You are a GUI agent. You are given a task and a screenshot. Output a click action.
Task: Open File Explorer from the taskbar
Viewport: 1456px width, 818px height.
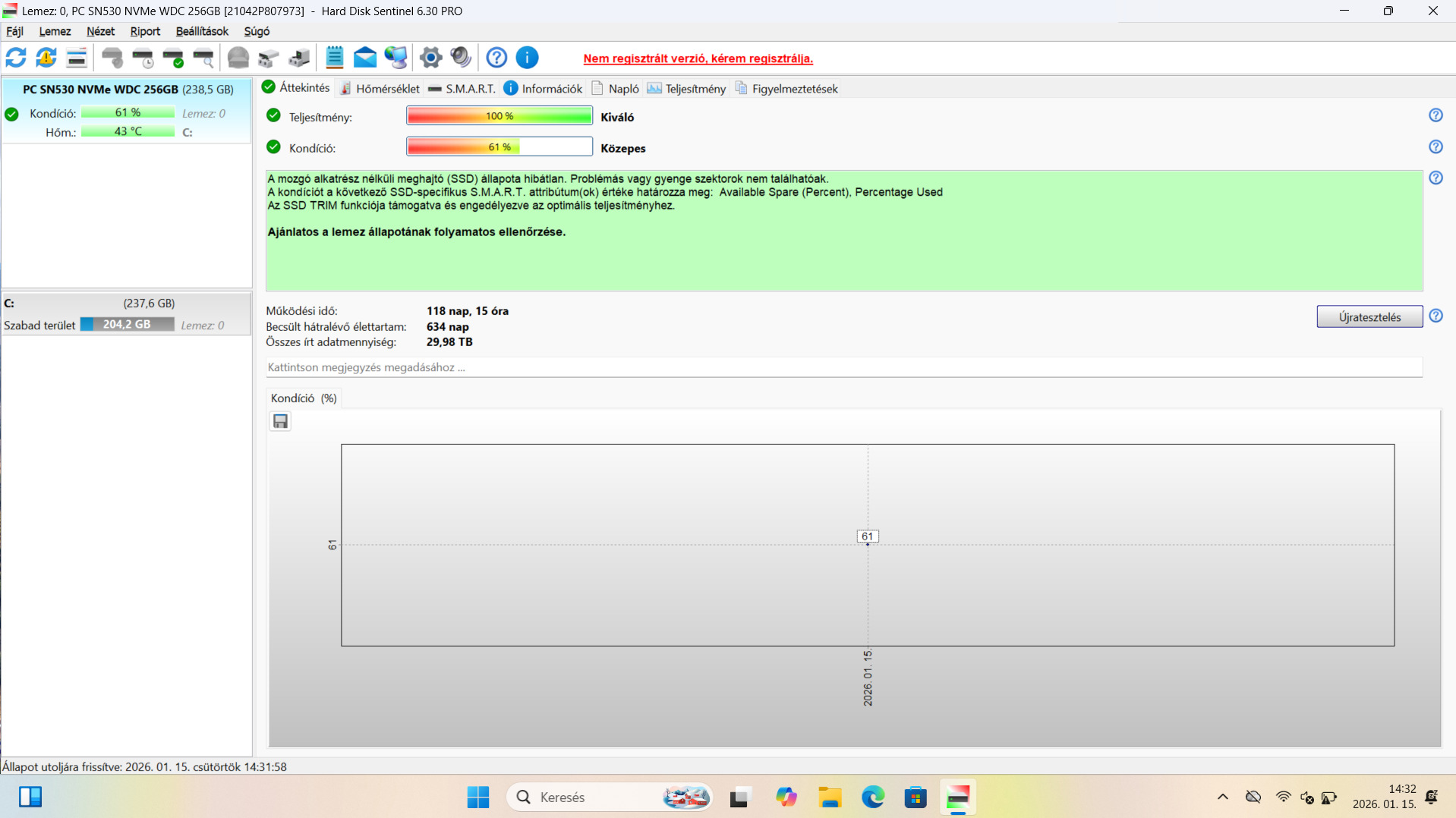[x=830, y=798]
